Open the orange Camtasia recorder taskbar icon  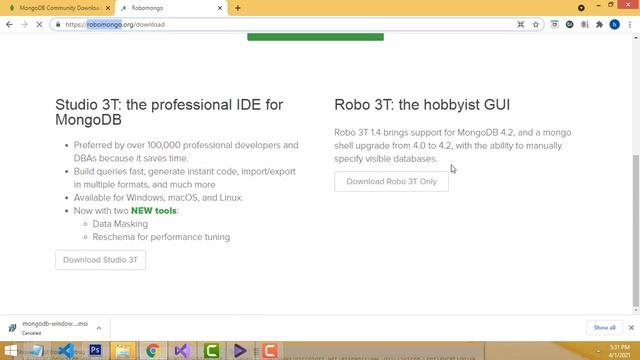(x=270, y=351)
